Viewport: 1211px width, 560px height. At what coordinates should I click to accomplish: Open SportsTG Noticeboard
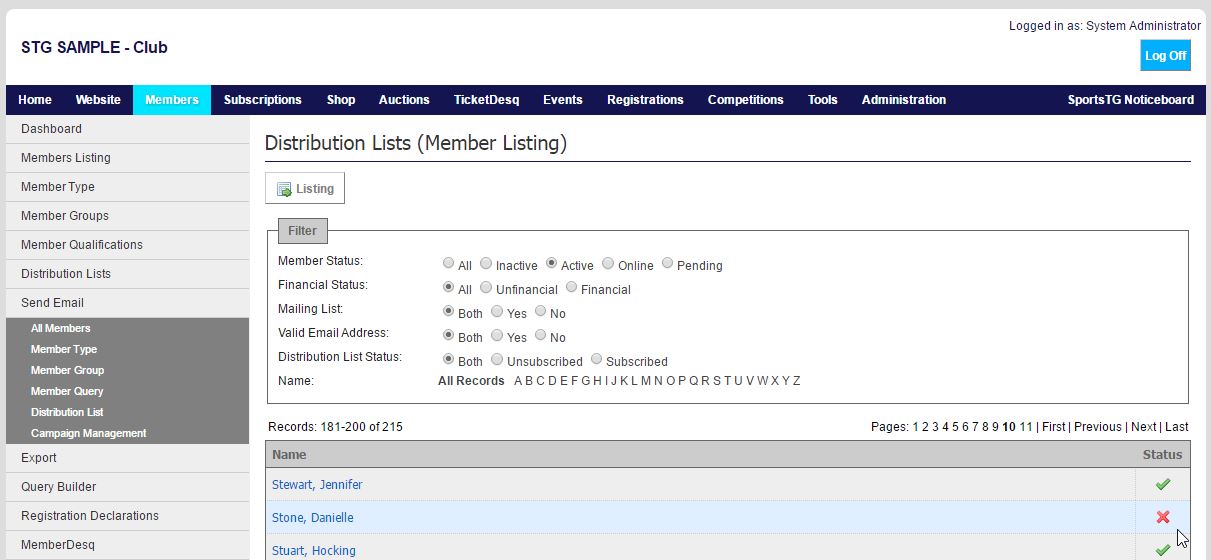1131,100
